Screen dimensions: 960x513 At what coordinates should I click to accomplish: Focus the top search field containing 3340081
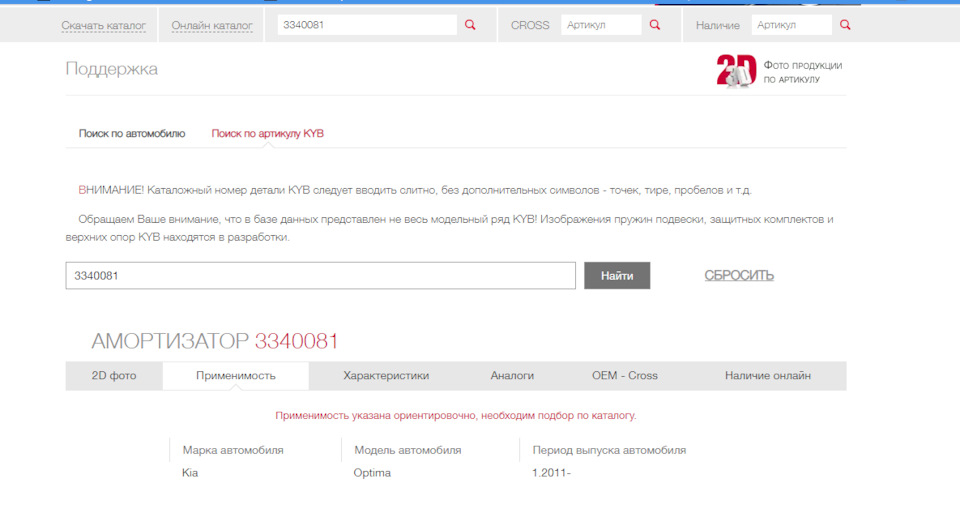point(367,25)
